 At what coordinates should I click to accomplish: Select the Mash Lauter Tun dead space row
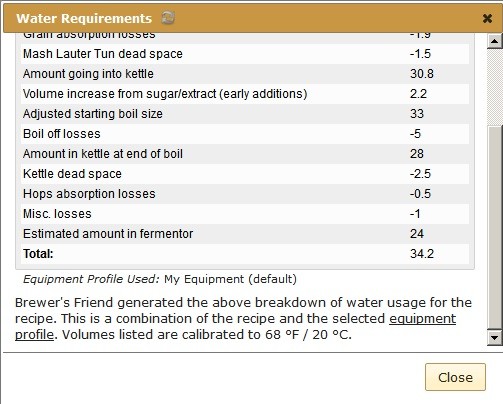coord(245,54)
